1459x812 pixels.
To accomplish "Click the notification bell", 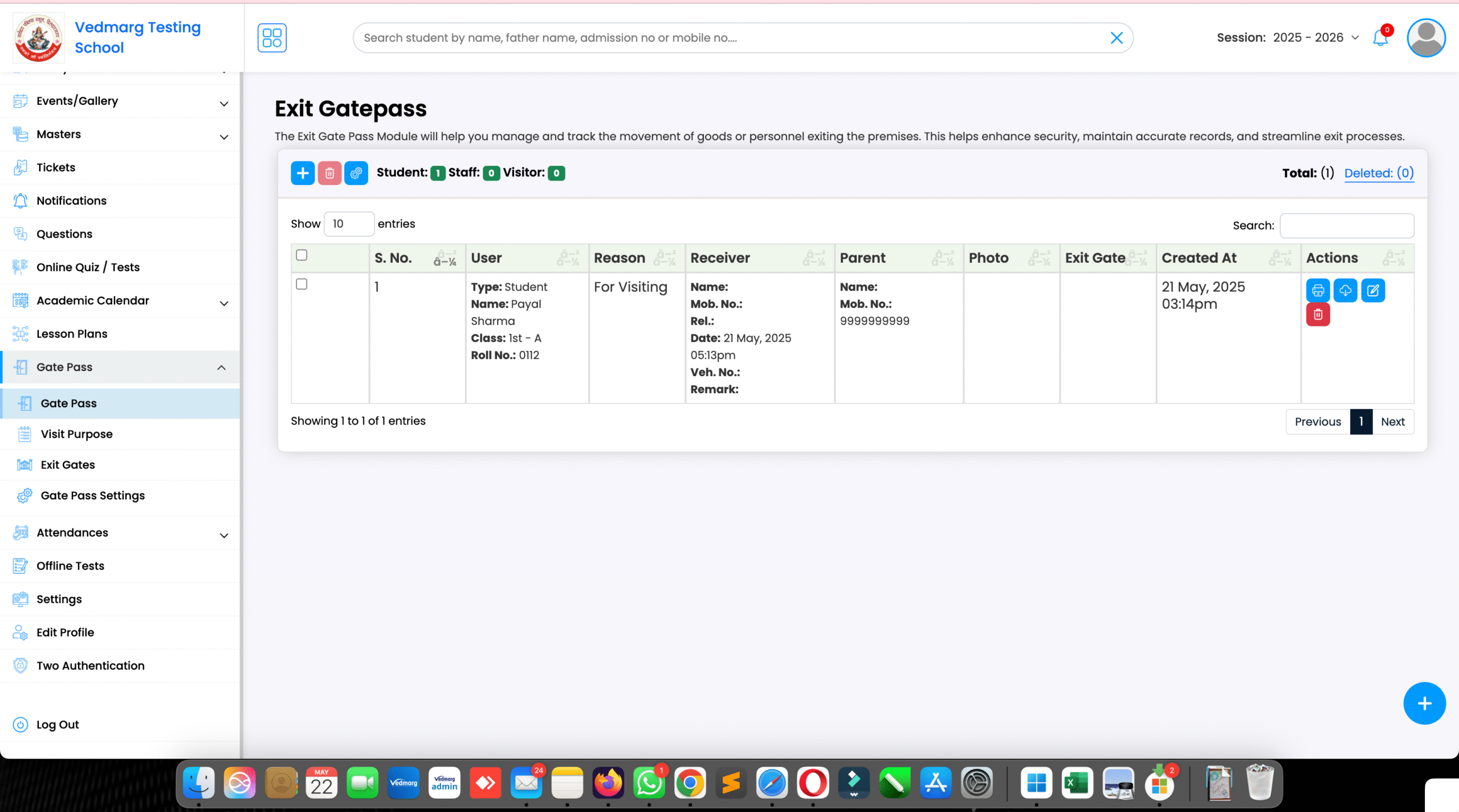I will (1379, 38).
